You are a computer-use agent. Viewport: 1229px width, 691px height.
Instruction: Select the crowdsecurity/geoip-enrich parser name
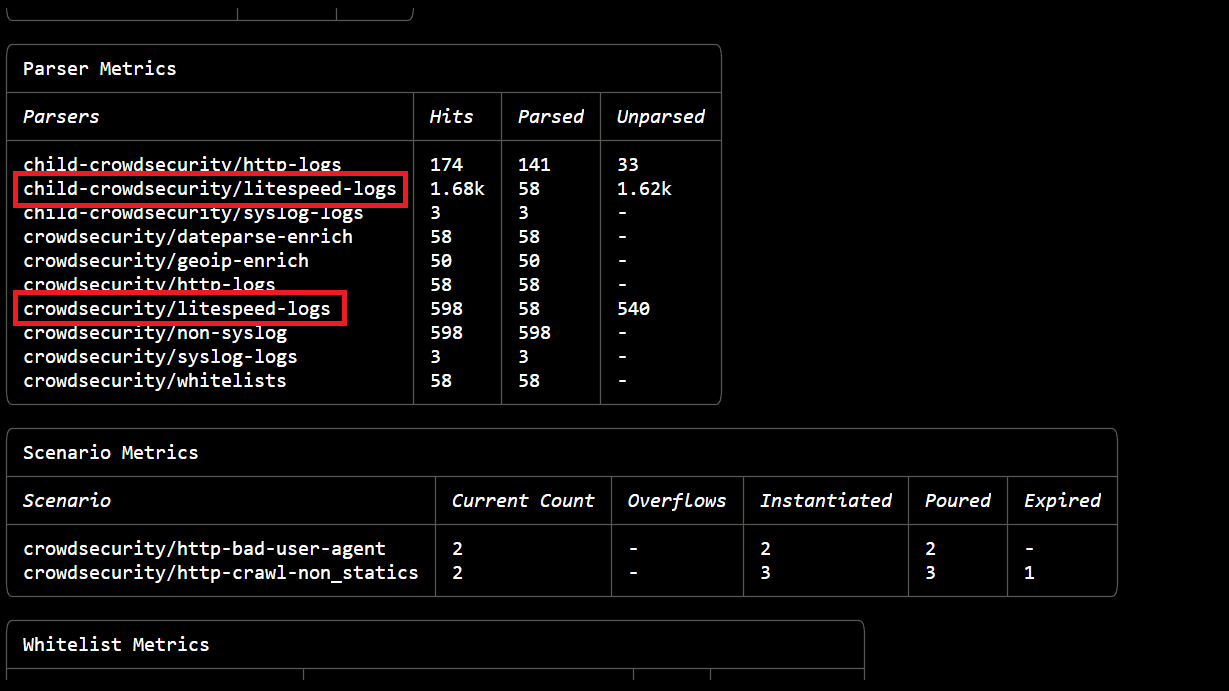(x=166, y=261)
